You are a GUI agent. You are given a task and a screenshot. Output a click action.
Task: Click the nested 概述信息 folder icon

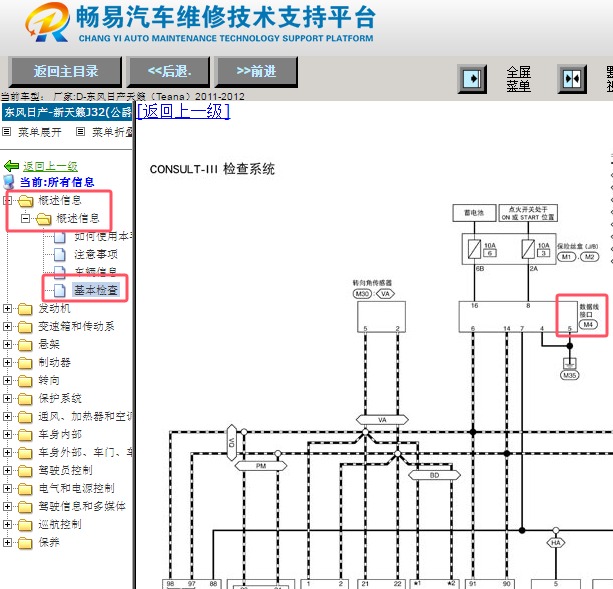pyautogui.click(x=44, y=219)
